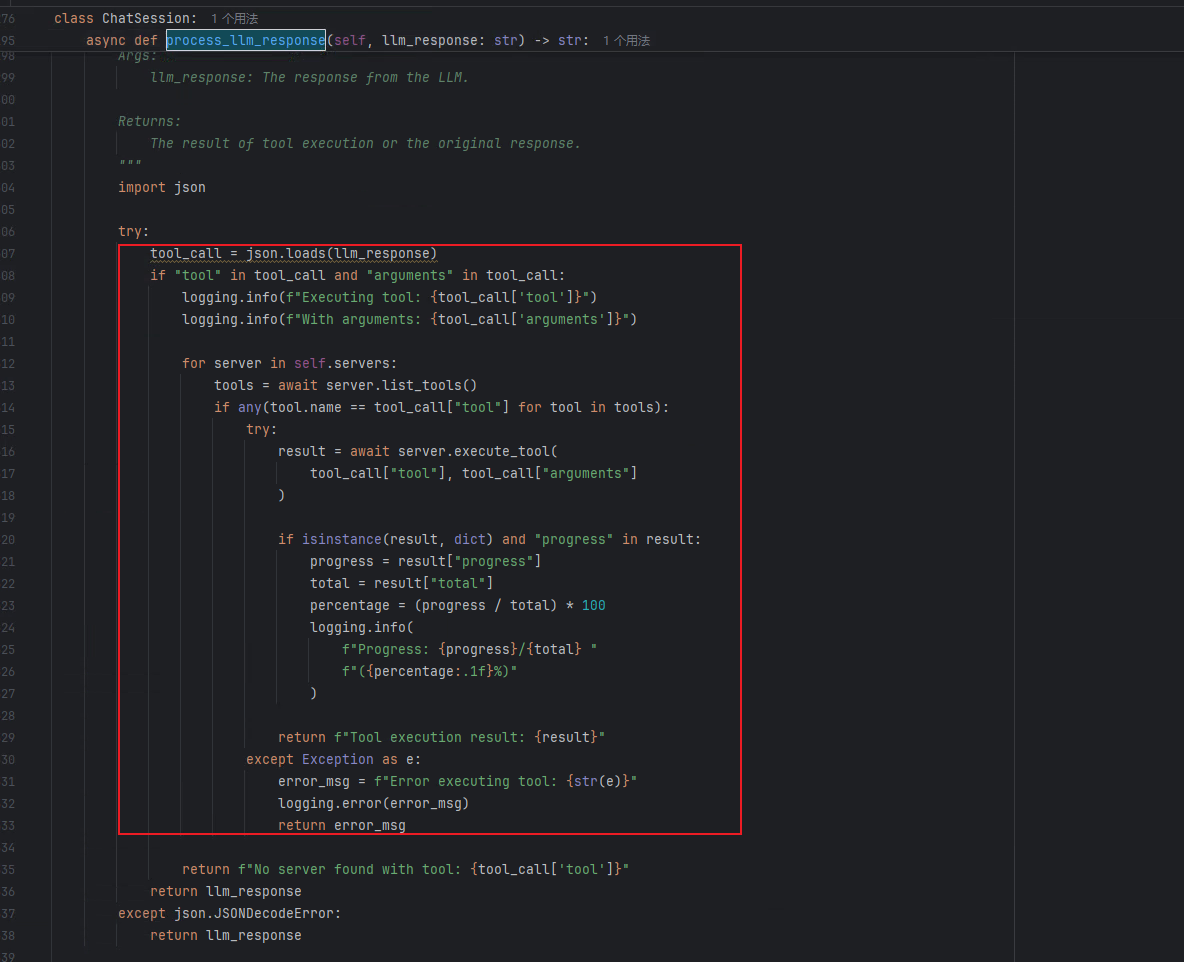The width and height of the screenshot is (1184, 962).
Task: Jump to sticky class ChatSession header line
Action: pos(125,18)
